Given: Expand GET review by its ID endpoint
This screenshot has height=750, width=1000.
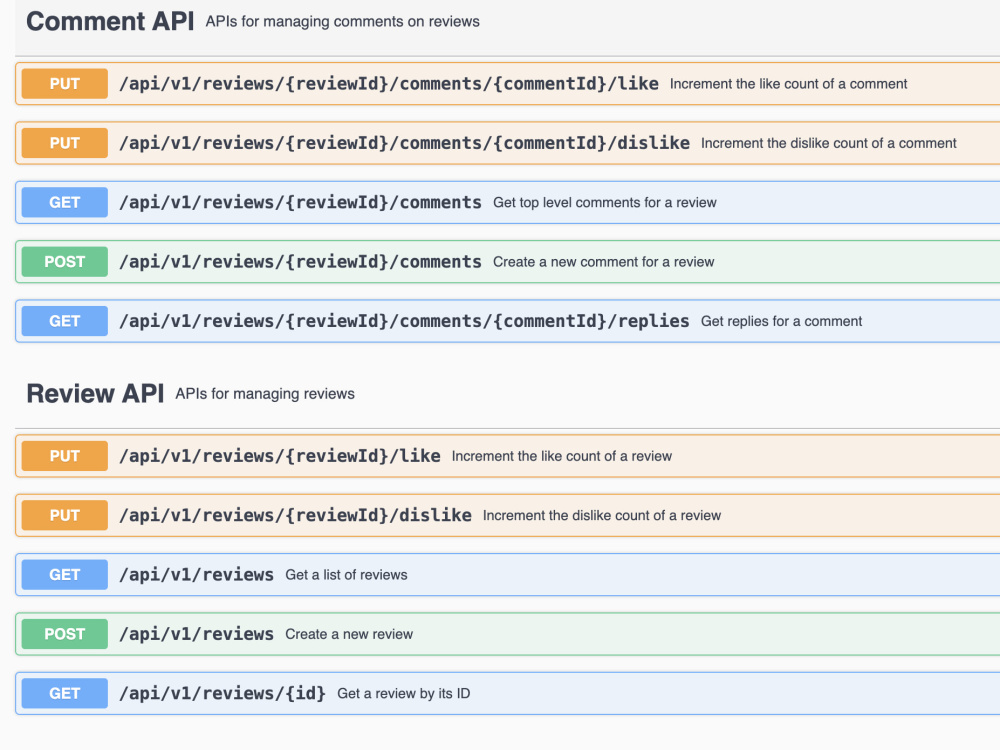Looking at the screenshot, I should (508, 693).
